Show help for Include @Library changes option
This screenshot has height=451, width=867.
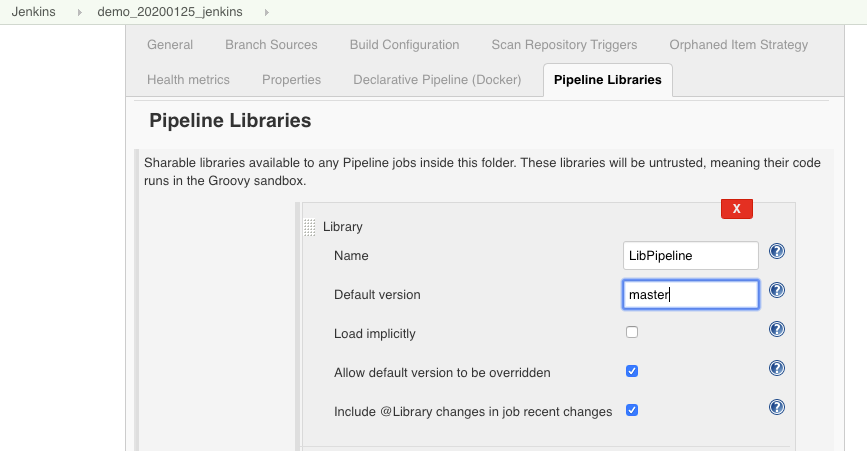tap(776, 407)
